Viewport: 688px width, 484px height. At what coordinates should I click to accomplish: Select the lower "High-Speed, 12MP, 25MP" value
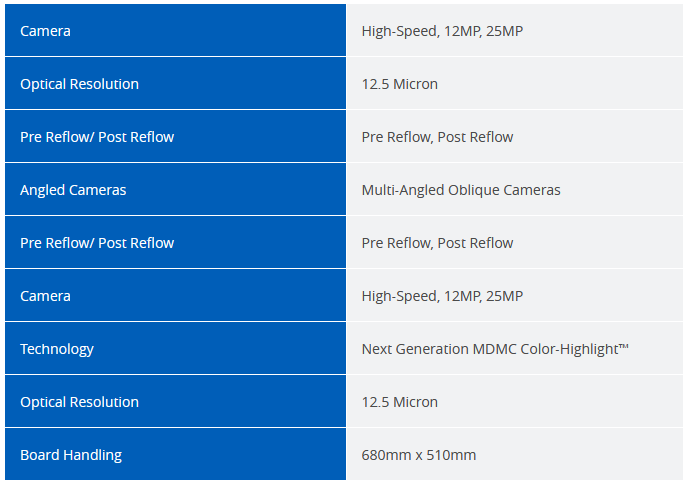pos(442,296)
